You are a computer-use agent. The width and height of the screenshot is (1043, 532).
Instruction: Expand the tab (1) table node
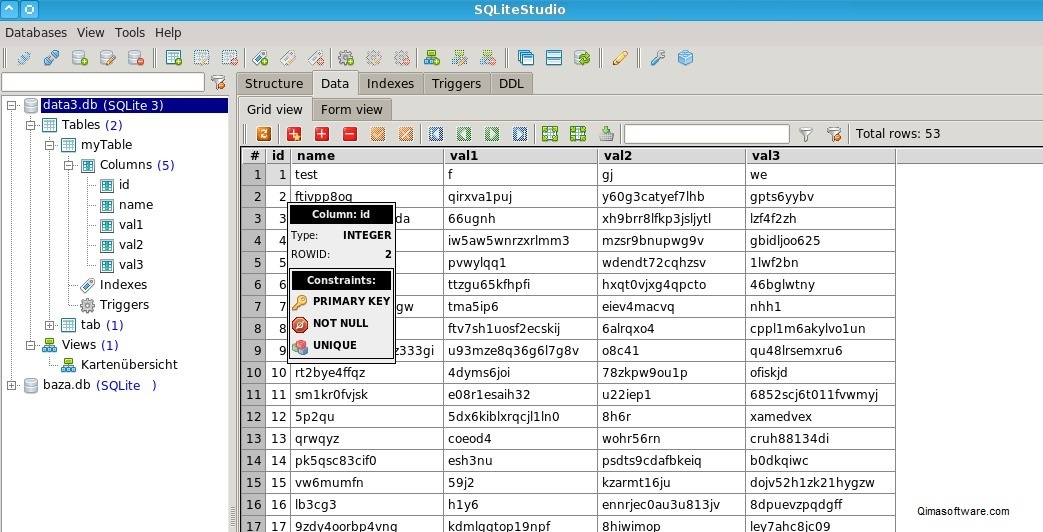tap(50, 325)
